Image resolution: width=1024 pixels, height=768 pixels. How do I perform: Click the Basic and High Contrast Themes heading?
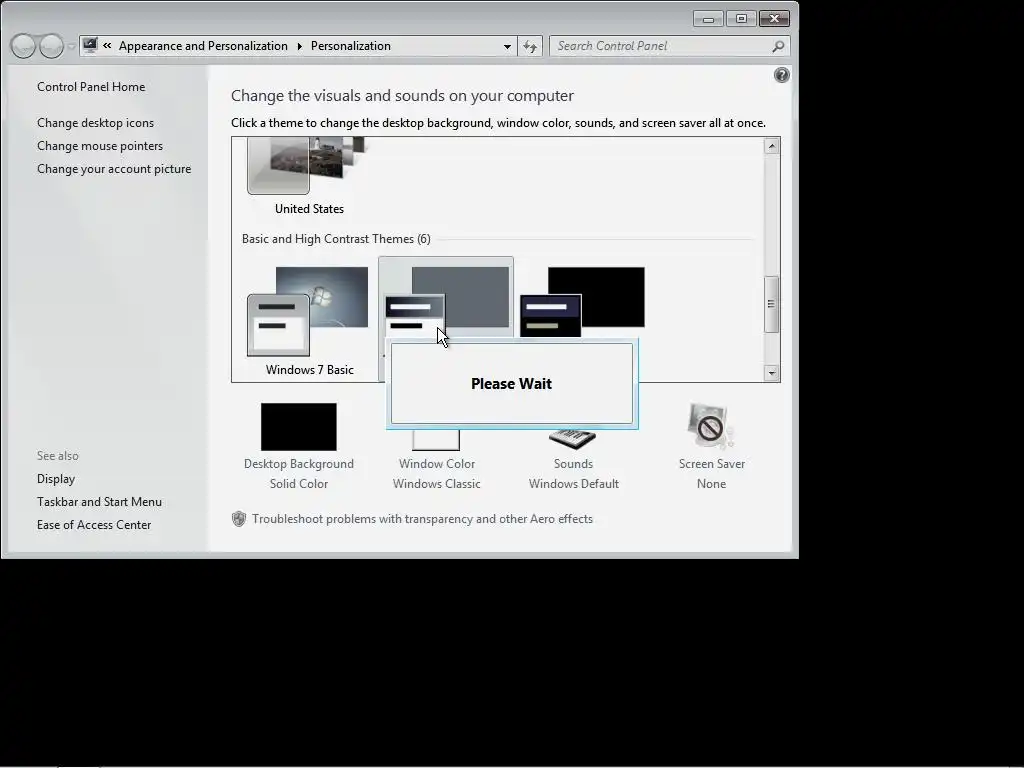(x=336, y=239)
